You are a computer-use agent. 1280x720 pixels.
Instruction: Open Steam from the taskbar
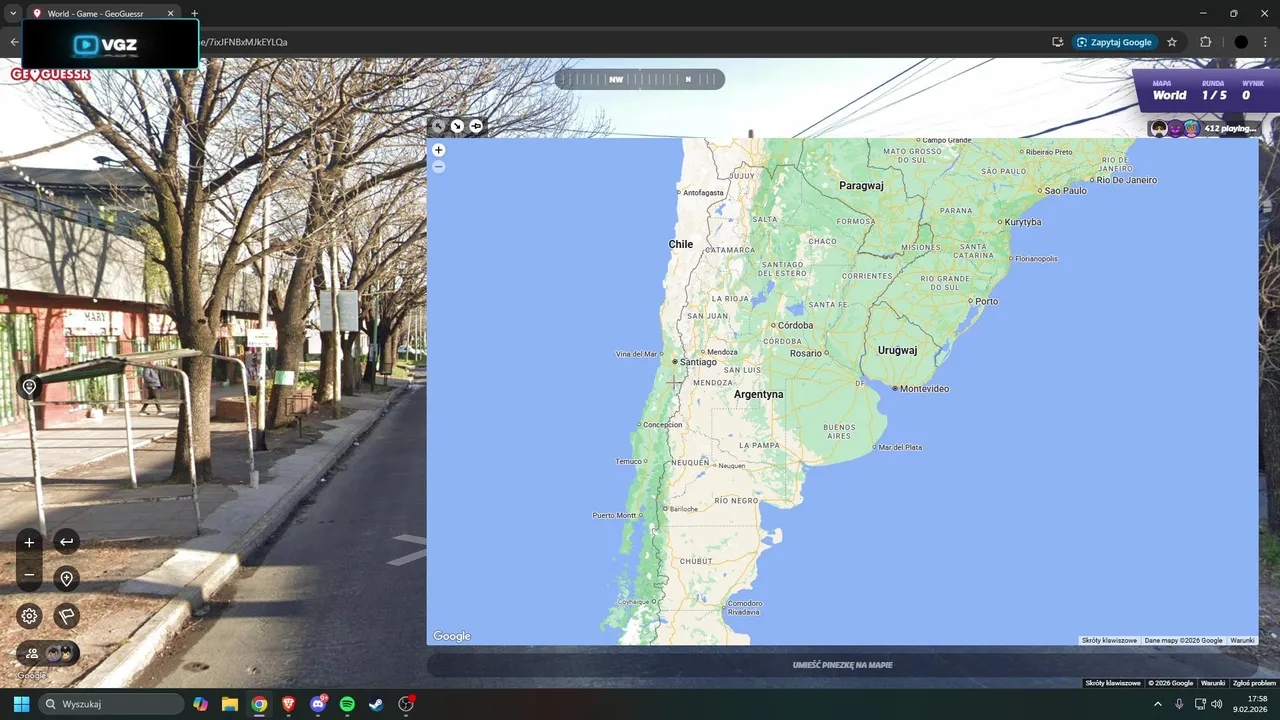[376, 704]
